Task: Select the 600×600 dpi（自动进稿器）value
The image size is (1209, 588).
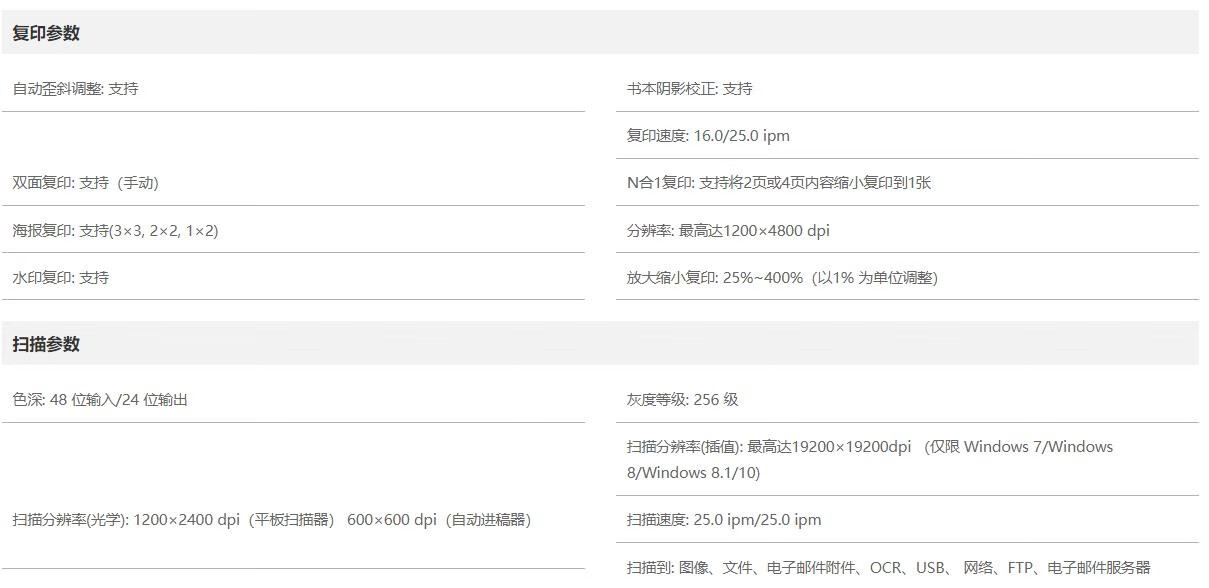Action: click(x=439, y=519)
